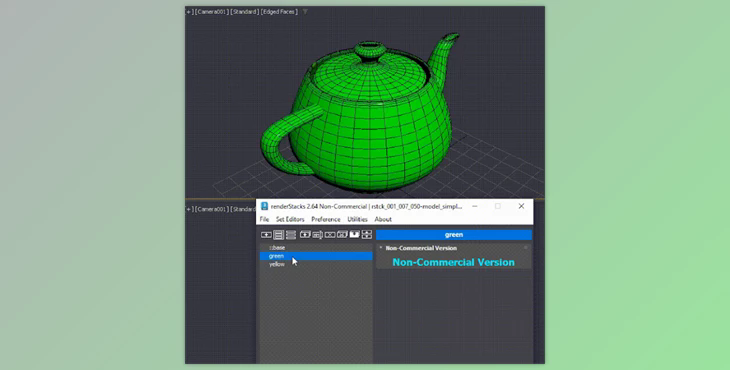This screenshot has height=370, width=730.
Task: Open the Preference menu
Action: (x=326, y=219)
